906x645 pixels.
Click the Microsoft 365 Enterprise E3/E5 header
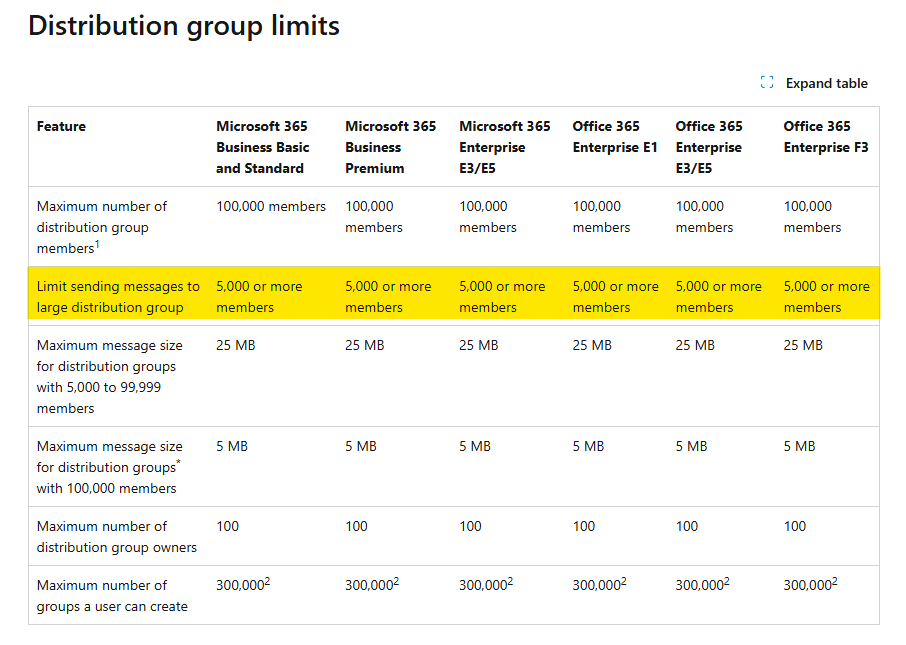(x=504, y=147)
